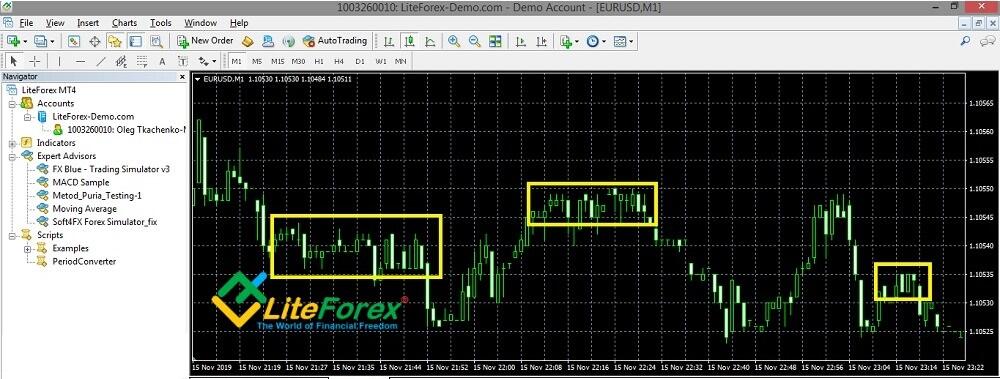Draw a vertical line tool
The width and height of the screenshot is (1000, 379).
click(x=59, y=61)
